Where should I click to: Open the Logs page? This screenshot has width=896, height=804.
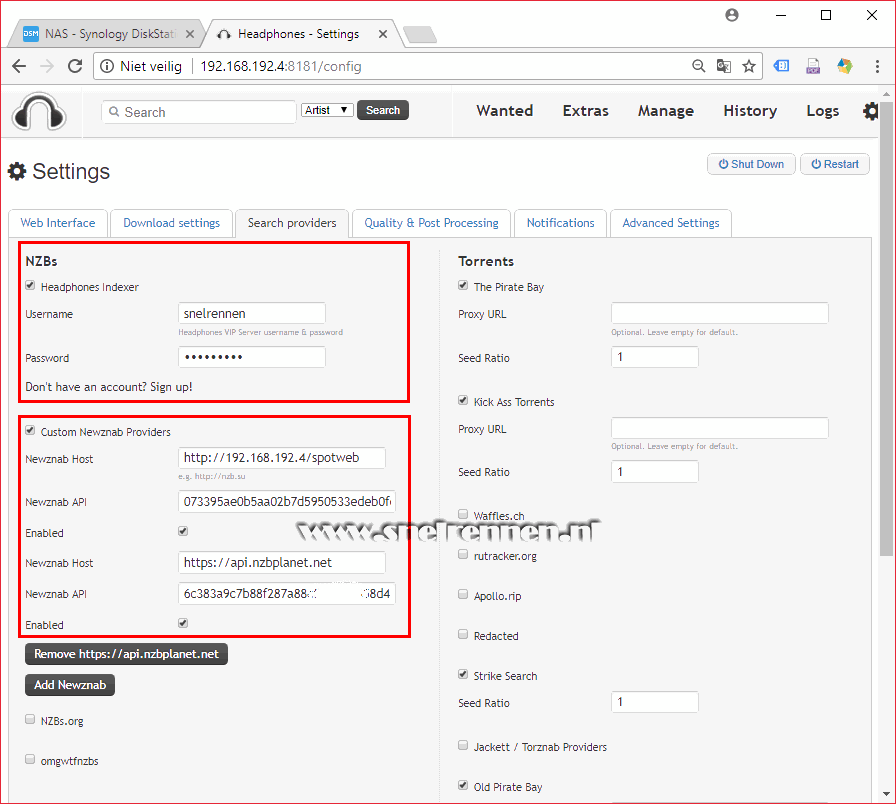click(823, 111)
